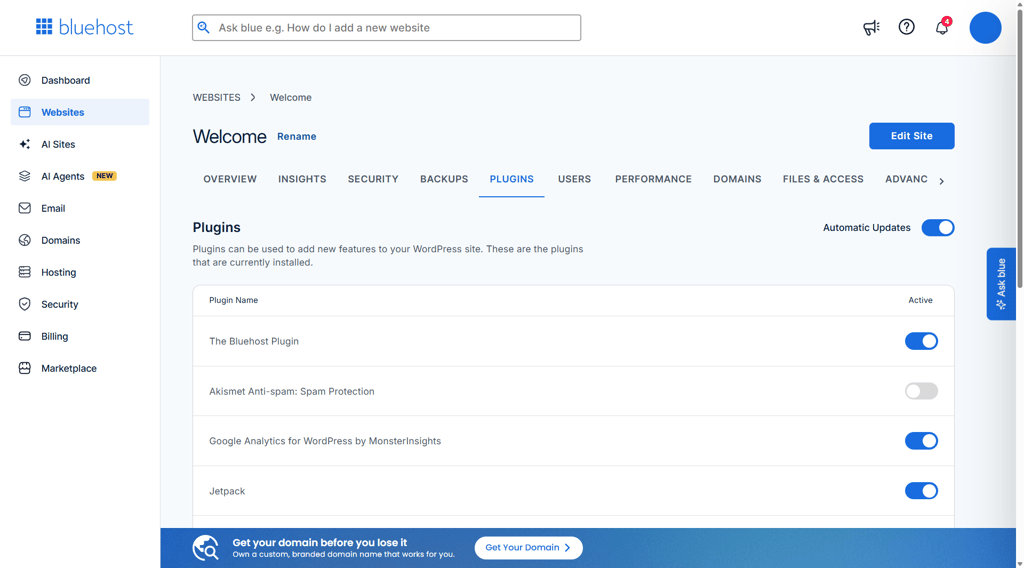Click the search magnifier icon
Screen dimensions: 1024x568
[x=204, y=27]
